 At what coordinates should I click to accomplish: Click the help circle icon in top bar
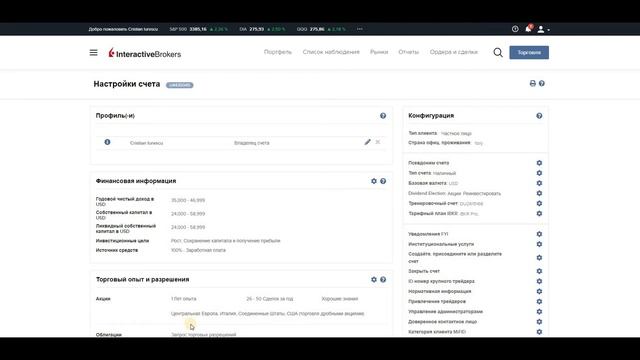click(x=515, y=29)
